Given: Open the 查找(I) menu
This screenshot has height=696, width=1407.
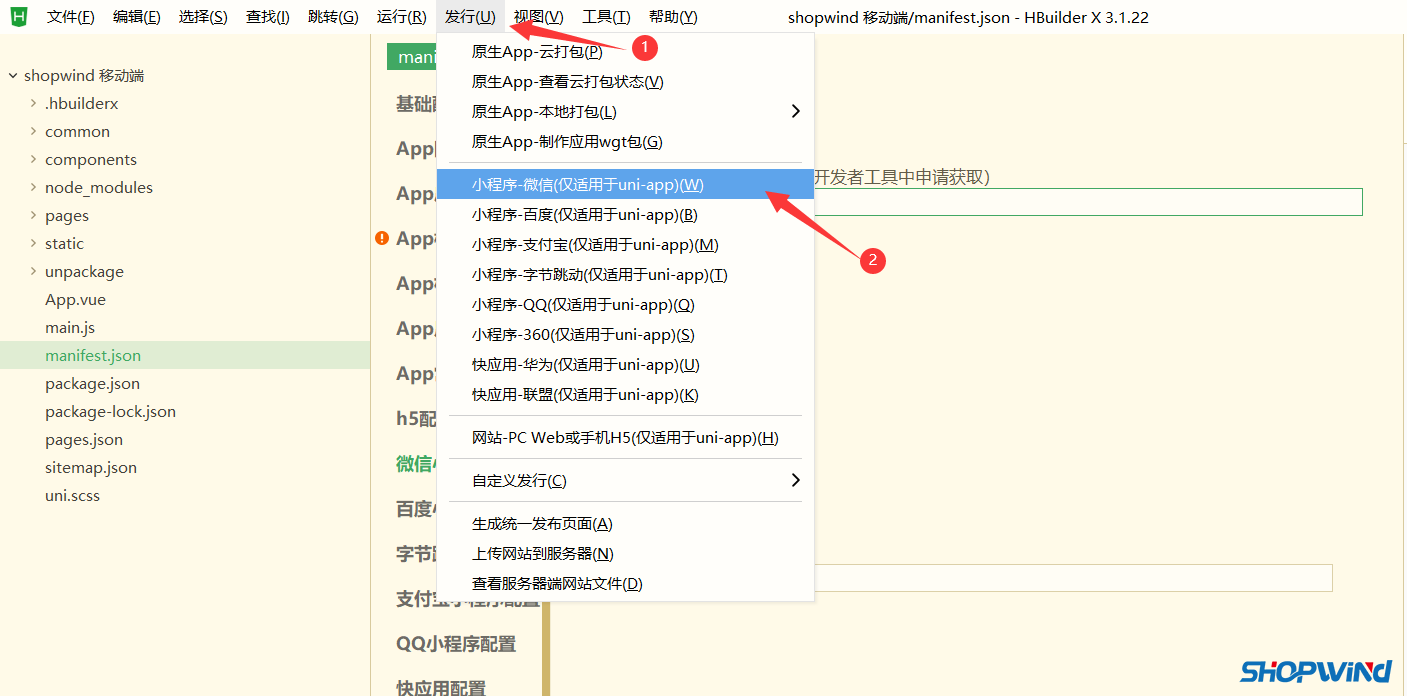Looking at the screenshot, I should coord(268,17).
